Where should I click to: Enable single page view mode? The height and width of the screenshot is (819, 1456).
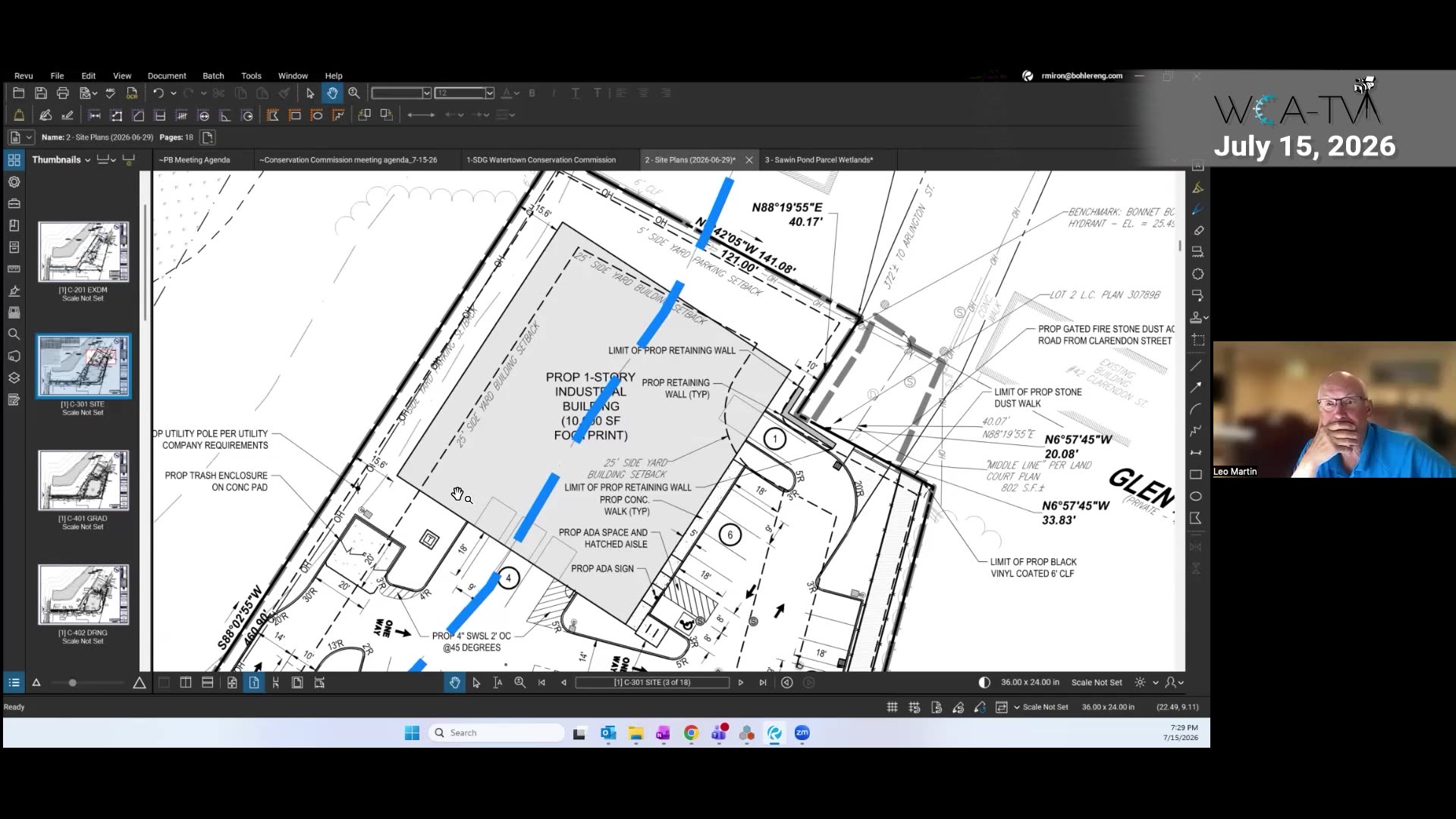[253, 683]
